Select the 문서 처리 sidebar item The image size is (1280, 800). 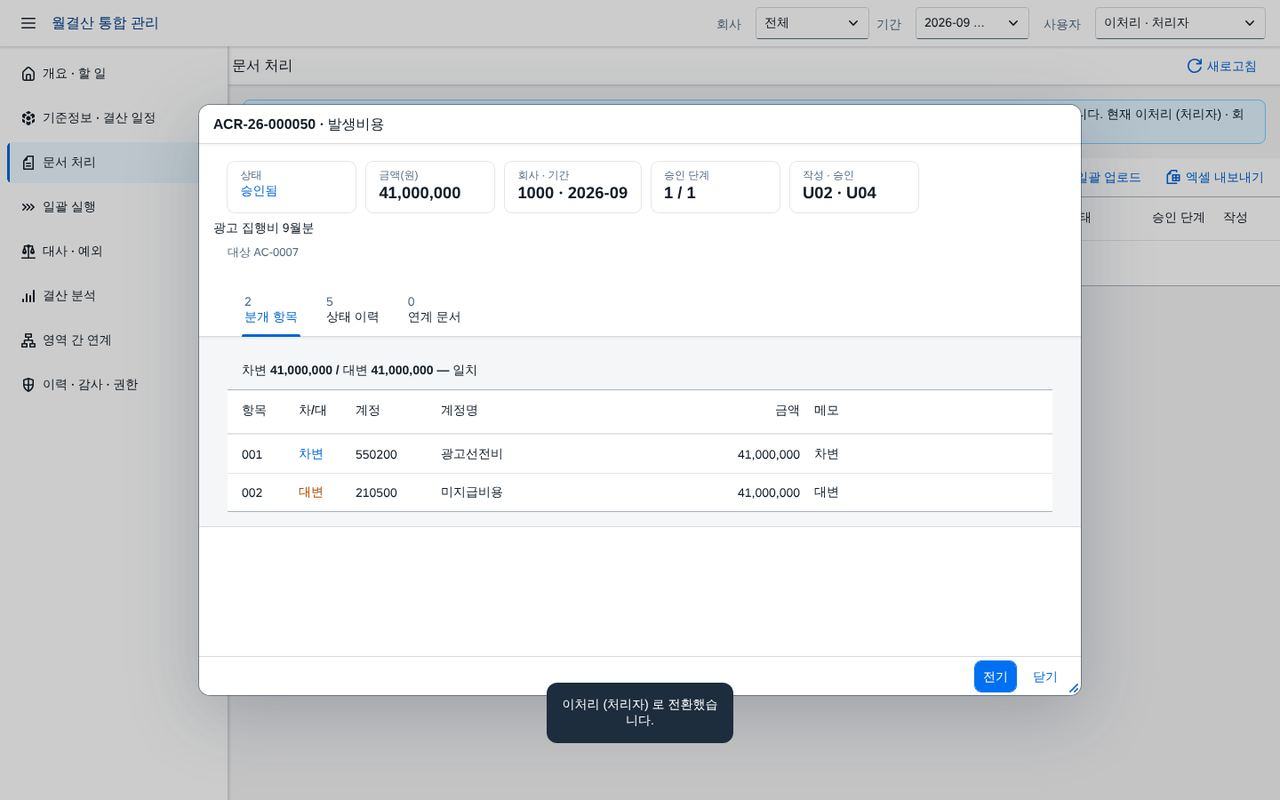click(117, 162)
